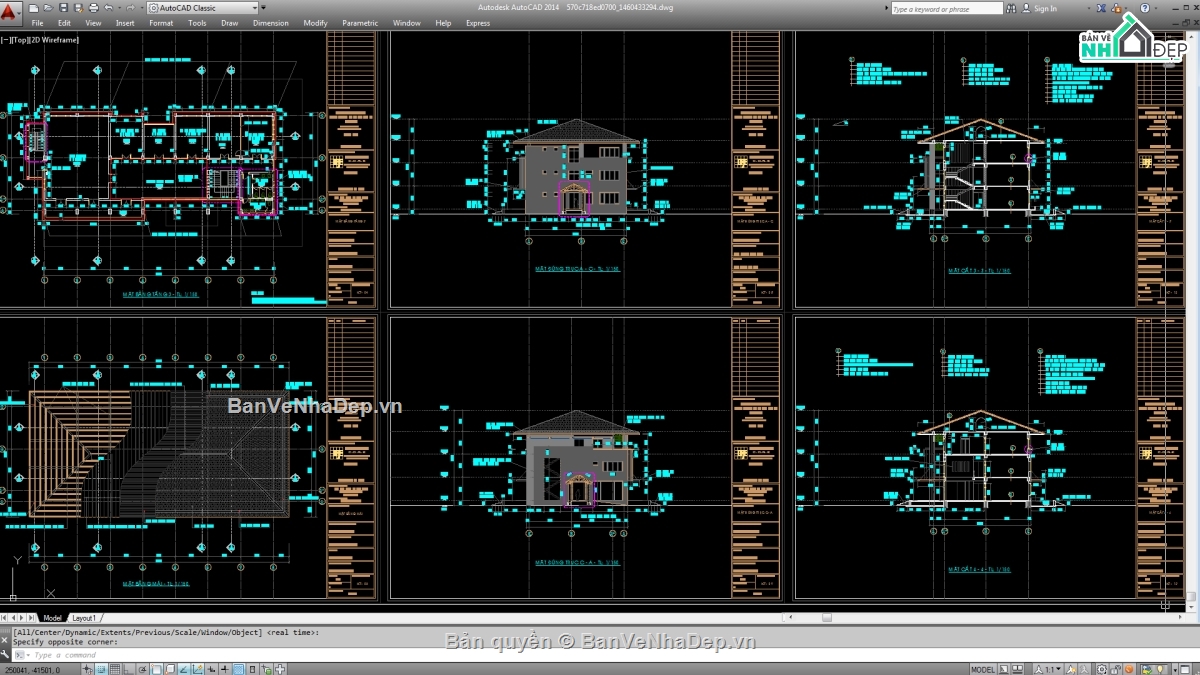Click the Plot printer icon

click(x=93, y=8)
